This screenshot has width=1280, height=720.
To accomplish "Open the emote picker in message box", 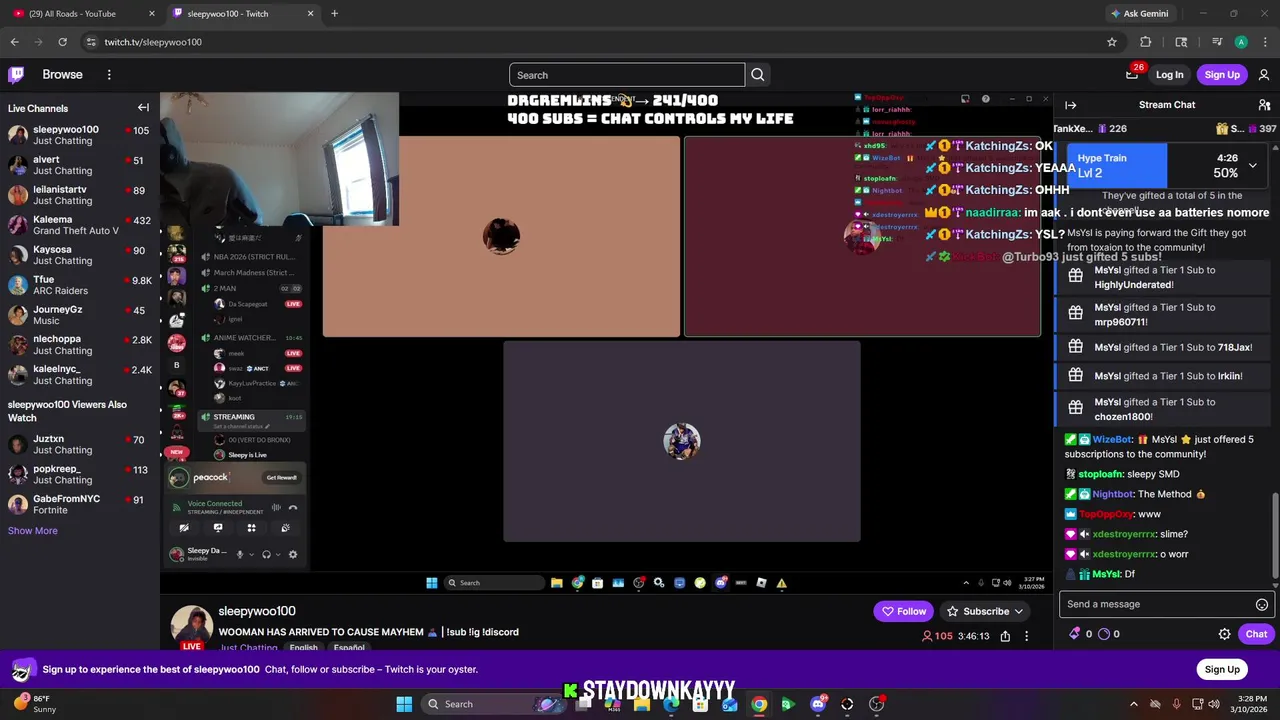I will click(1262, 604).
